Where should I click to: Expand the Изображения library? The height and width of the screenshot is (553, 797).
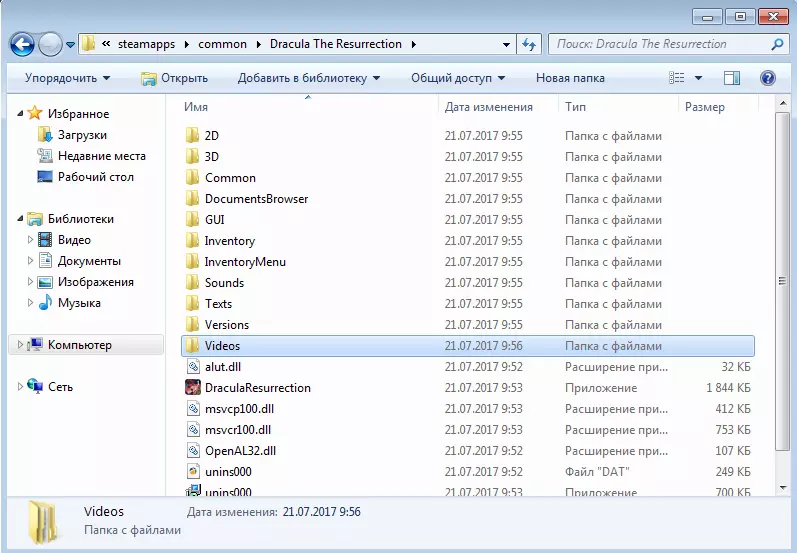(x=30, y=282)
